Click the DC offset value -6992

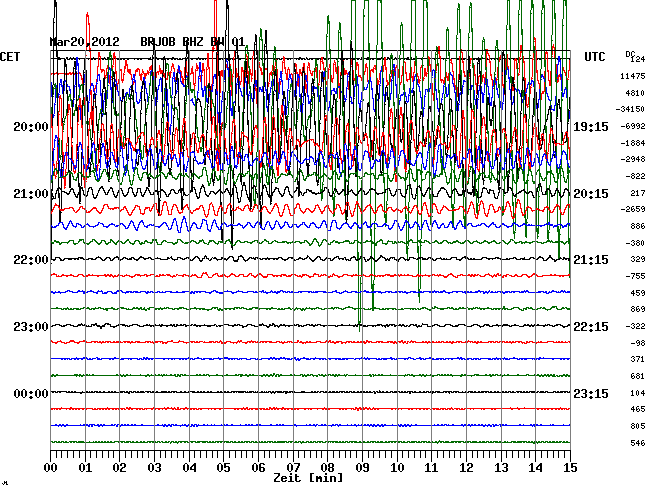[633, 126]
